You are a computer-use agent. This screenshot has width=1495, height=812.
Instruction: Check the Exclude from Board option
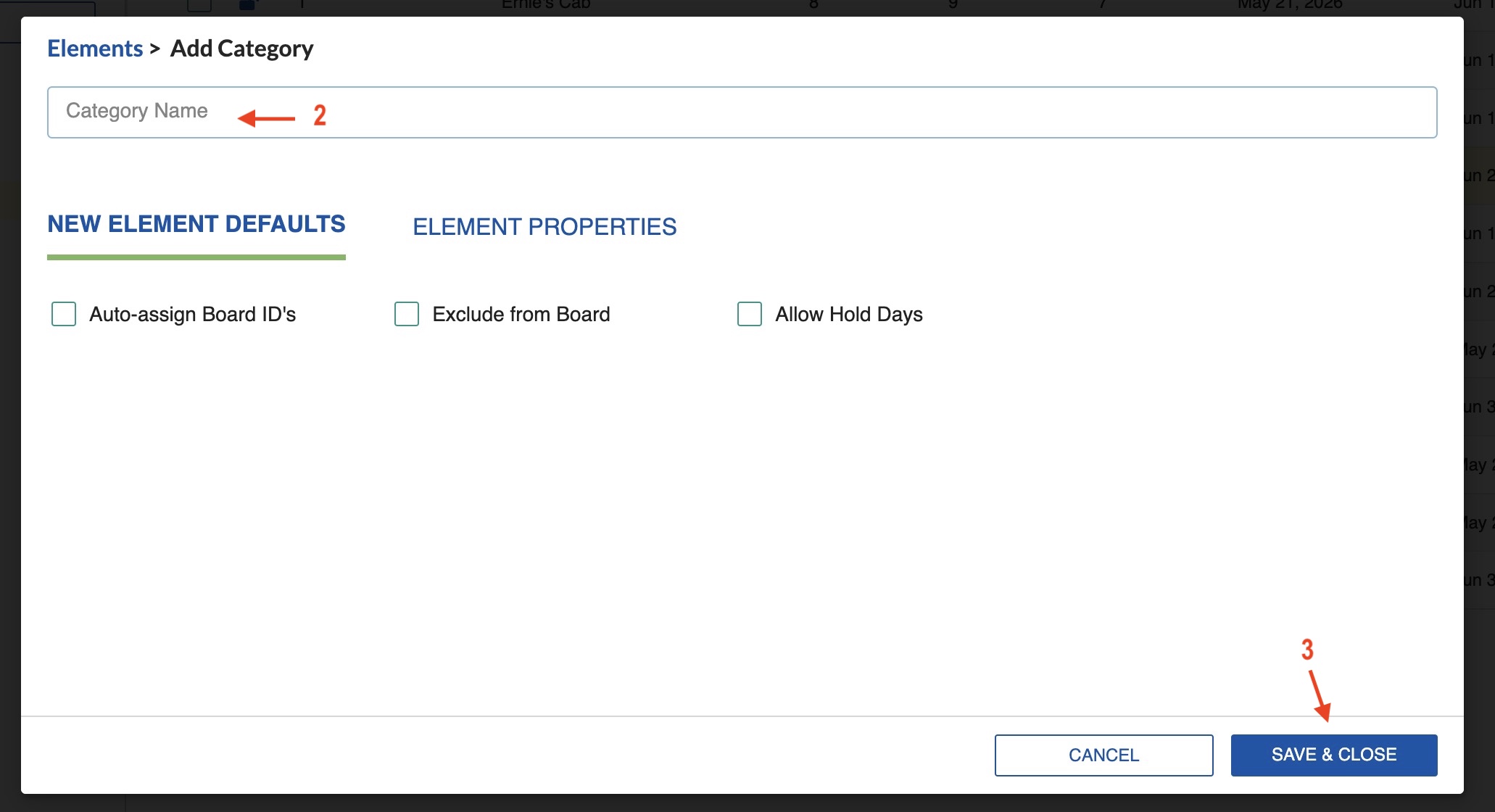(407, 314)
